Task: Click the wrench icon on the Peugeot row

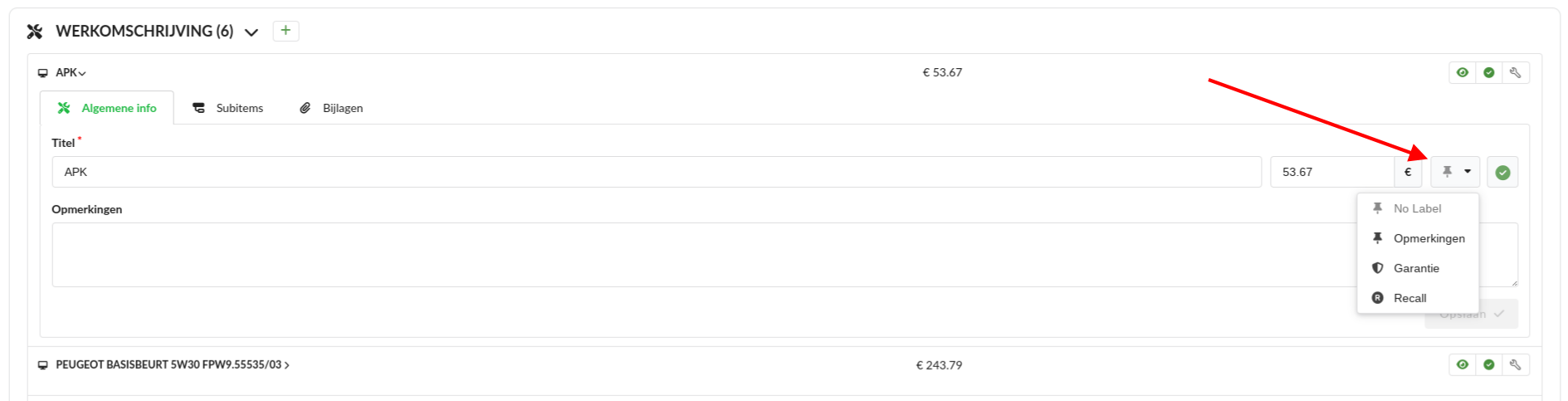Action: coord(1515,365)
